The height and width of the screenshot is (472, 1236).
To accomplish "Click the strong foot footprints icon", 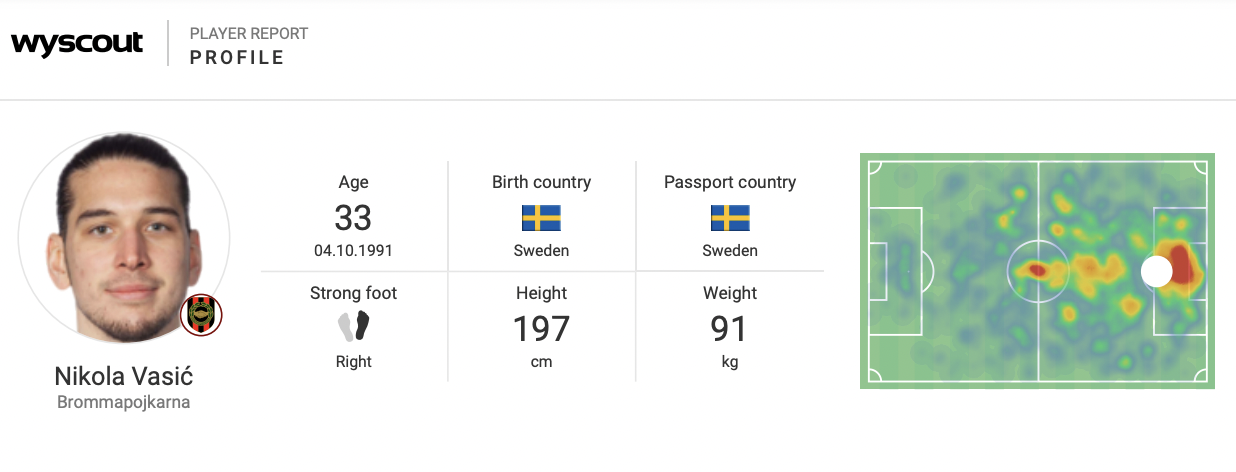I will point(353,326).
